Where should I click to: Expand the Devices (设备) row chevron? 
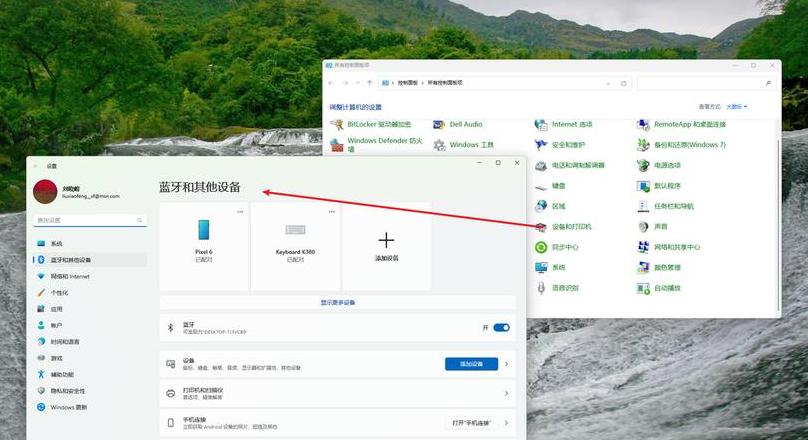(x=506, y=364)
